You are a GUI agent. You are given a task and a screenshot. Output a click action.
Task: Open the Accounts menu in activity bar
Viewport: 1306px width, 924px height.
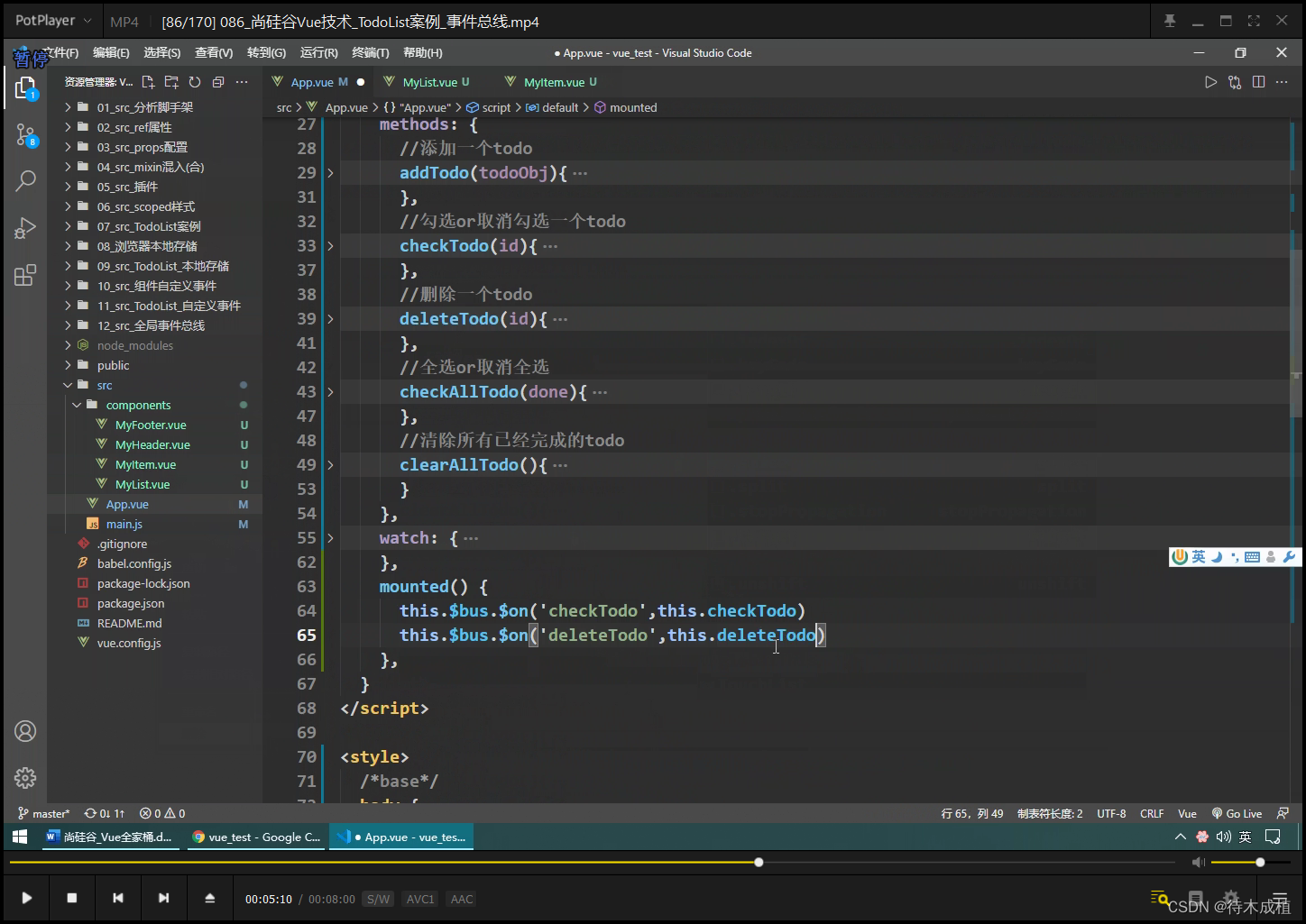25,731
